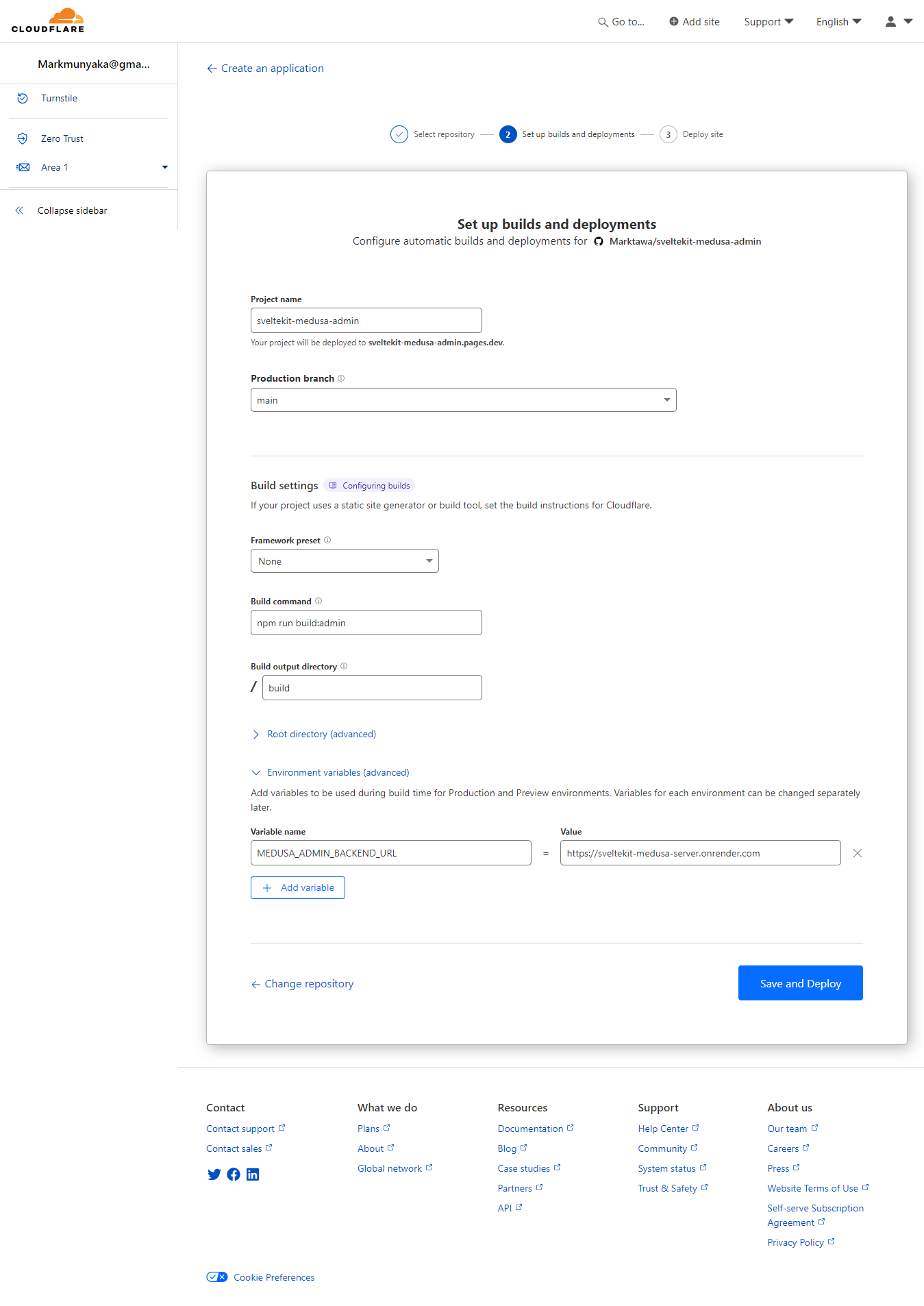Open Configuring builds documentation link
Screen dimensions: 924x1306
pos(370,486)
